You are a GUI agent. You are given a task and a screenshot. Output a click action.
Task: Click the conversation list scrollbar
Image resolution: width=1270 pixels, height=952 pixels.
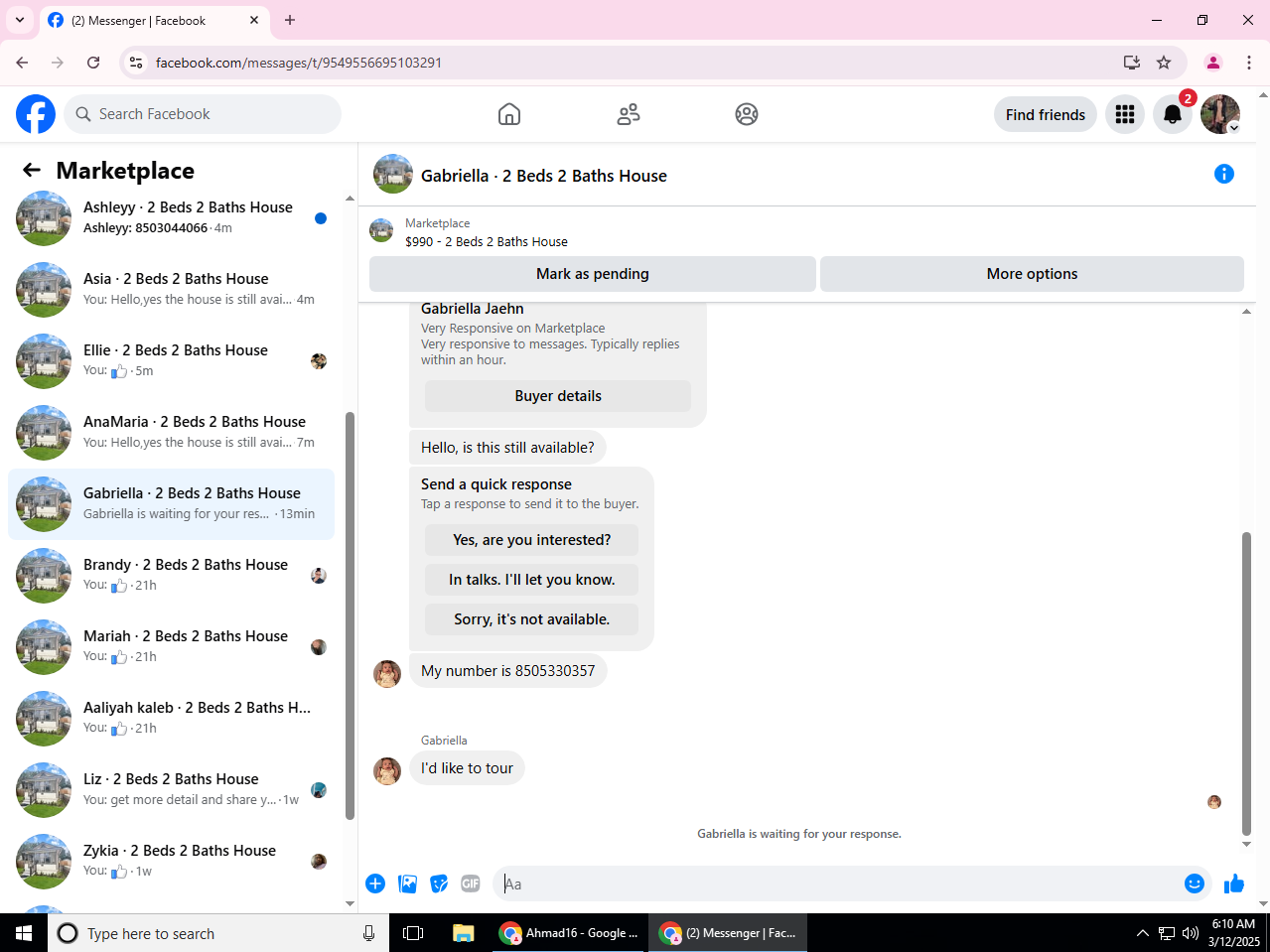tap(350, 615)
